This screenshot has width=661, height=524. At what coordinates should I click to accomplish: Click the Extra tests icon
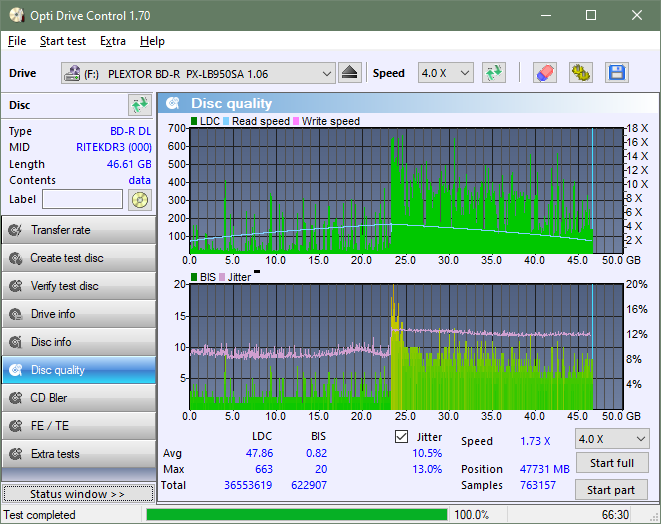tap(16, 454)
